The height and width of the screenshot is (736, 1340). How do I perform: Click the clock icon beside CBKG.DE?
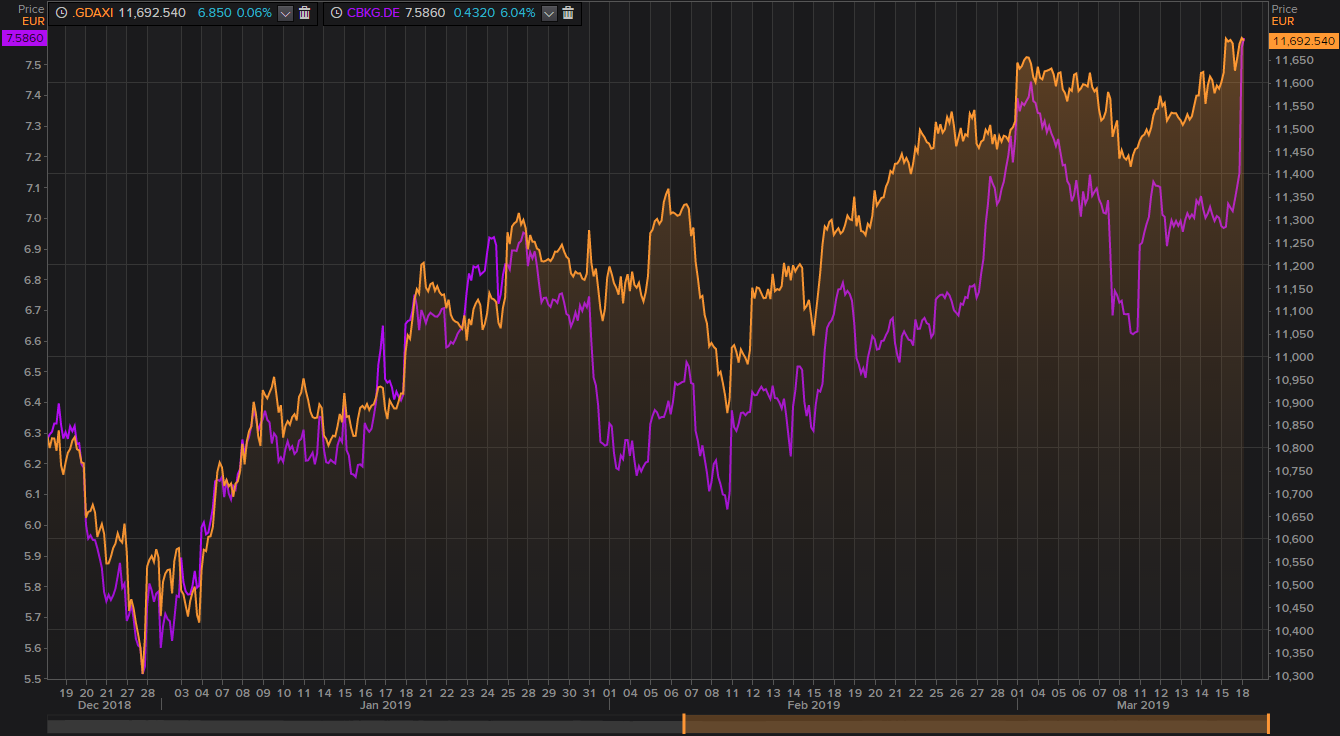[x=336, y=13]
